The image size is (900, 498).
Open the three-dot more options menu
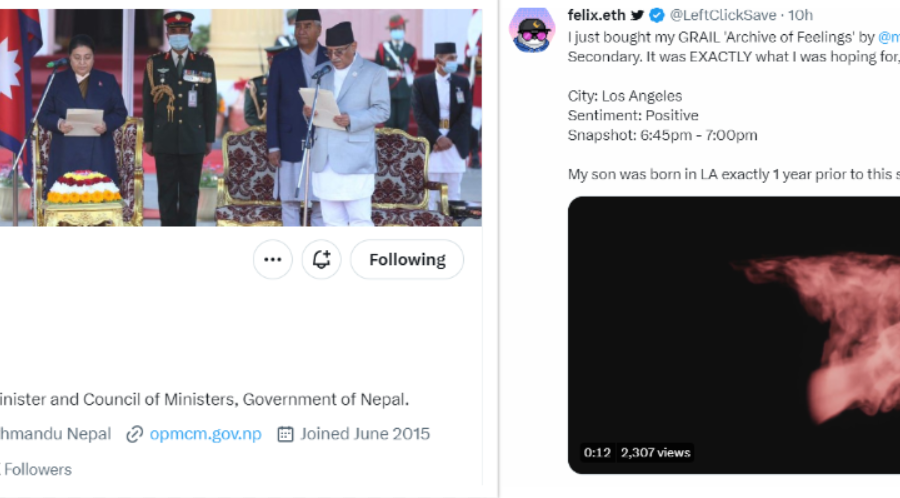coord(272,260)
